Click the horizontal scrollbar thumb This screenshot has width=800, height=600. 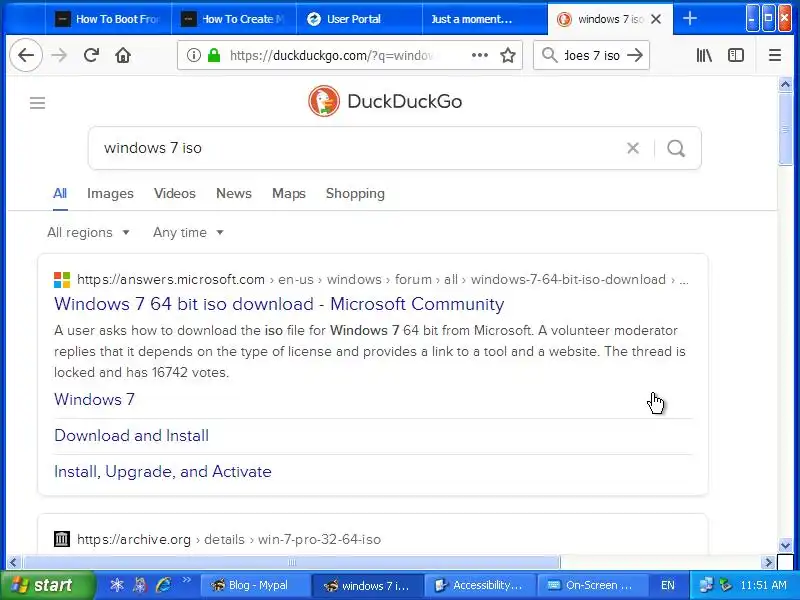[x=291, y=562]
